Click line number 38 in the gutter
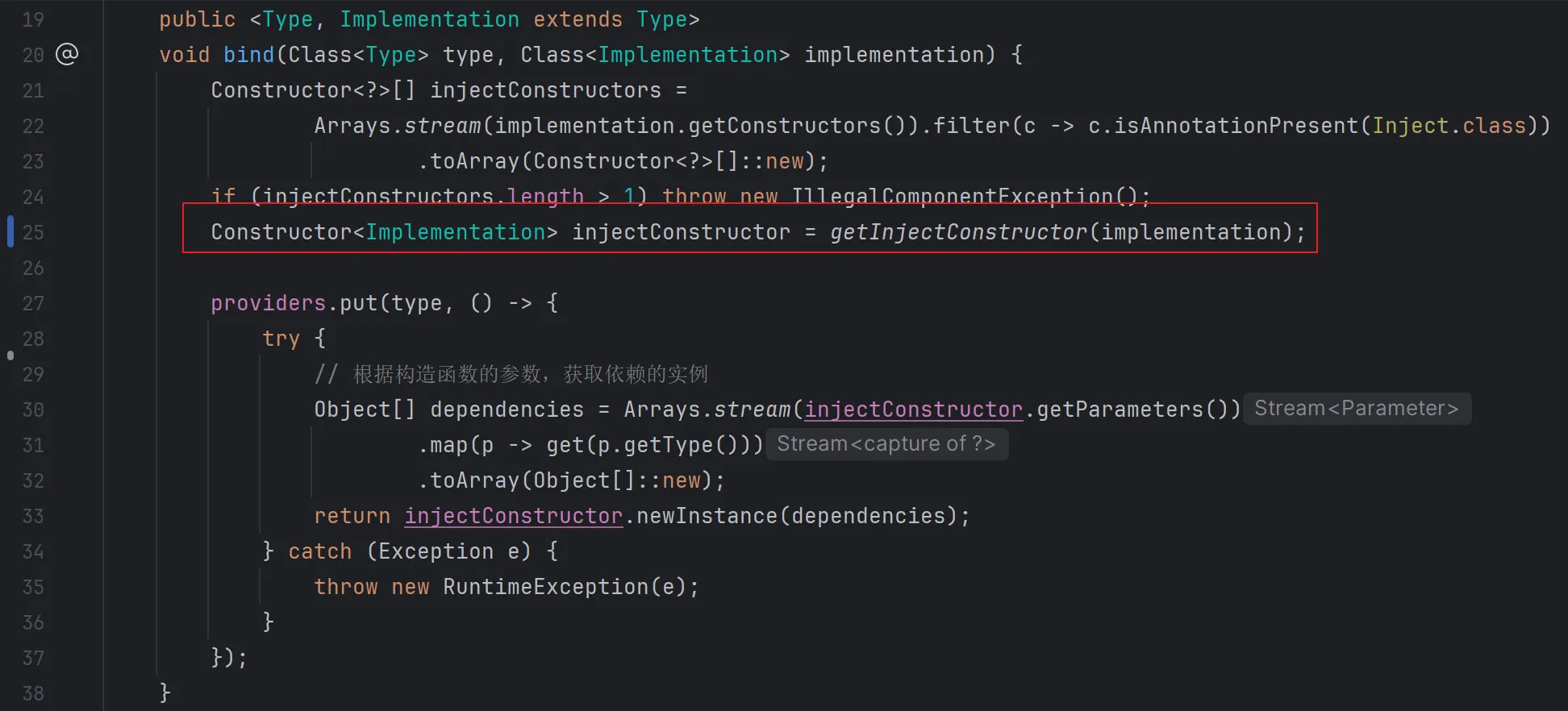 pyautogui.click(x=33, y=693)
